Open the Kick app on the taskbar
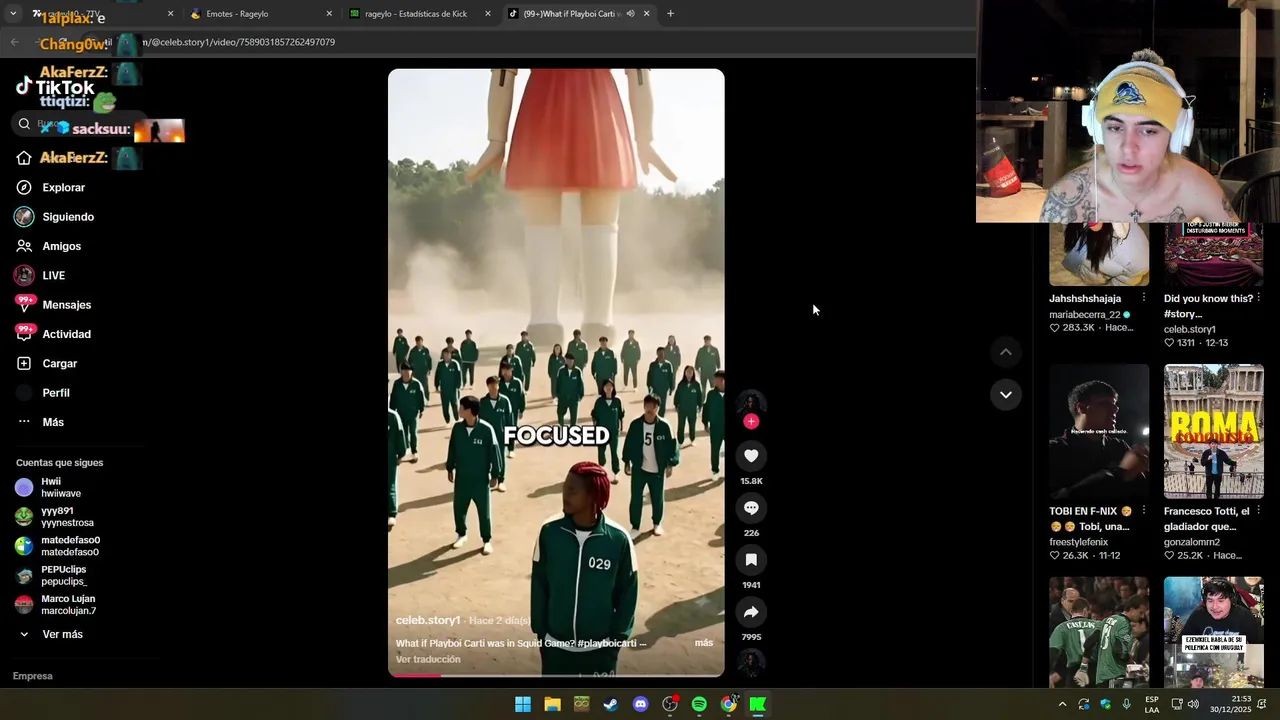This screenshot has width=1280, height=720. [x=758, y=704]
